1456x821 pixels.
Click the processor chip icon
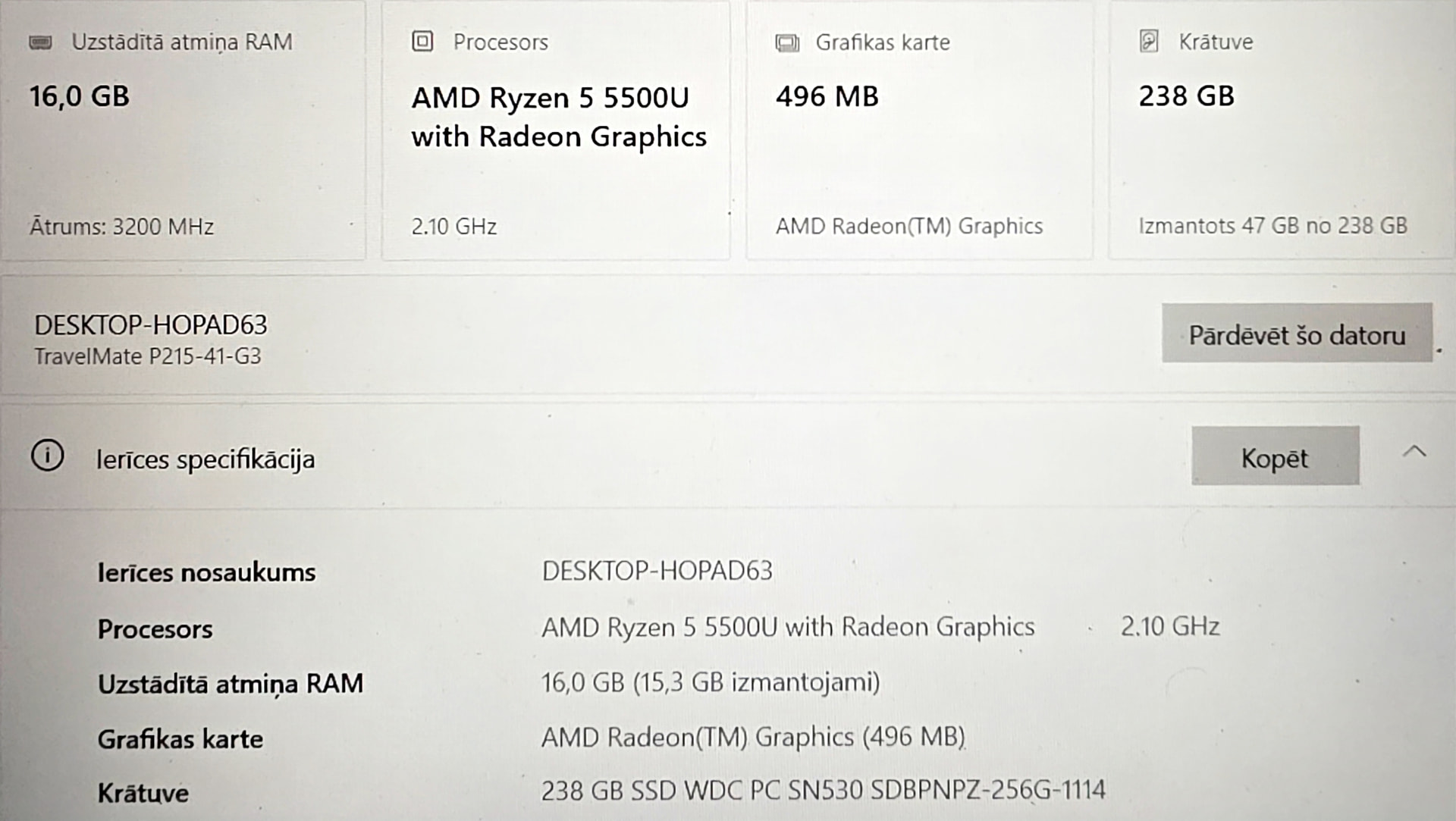[422, 41]
